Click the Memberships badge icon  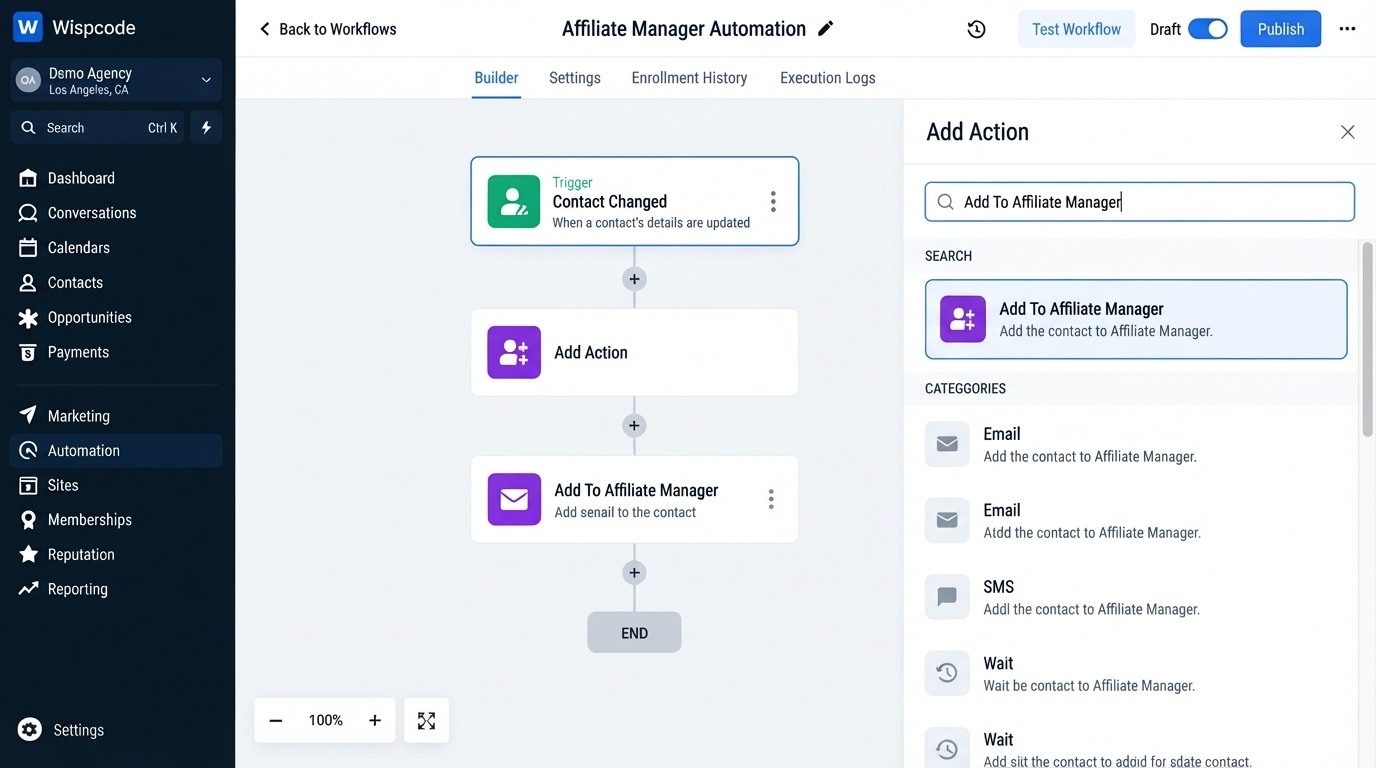point(28,520)
